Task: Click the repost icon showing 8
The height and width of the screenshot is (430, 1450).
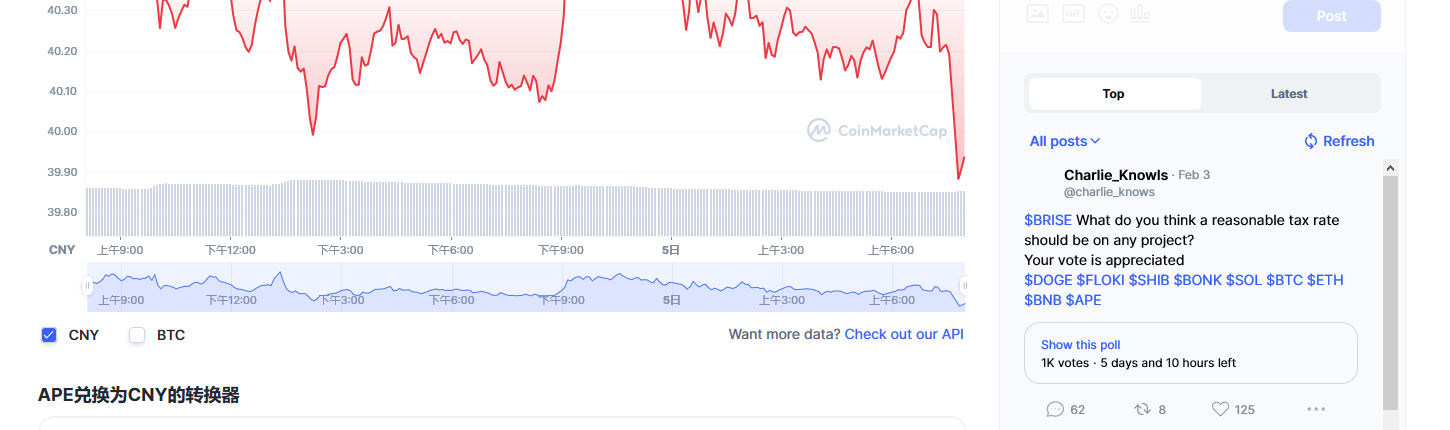Action: pos(1142,409)
